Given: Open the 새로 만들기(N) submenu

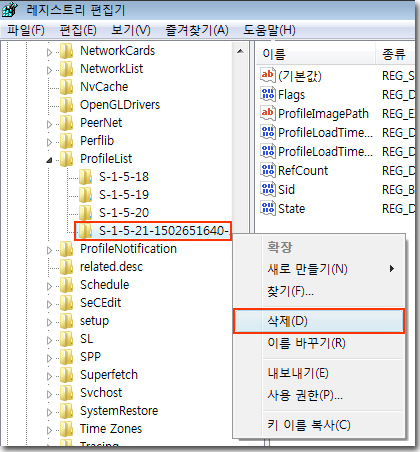Looking at the screenshot, I should [x=319, y=269].
